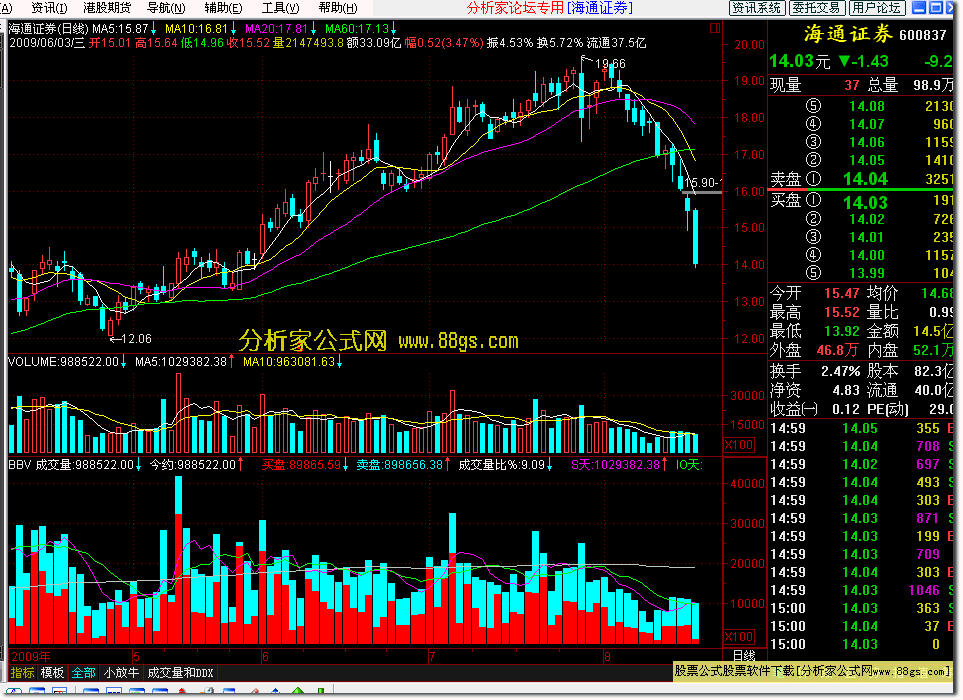Image resolution: width=963 pixels, height=700 pixels.
Task: Open the 帮助(H) menu
Action: (338, 8)
